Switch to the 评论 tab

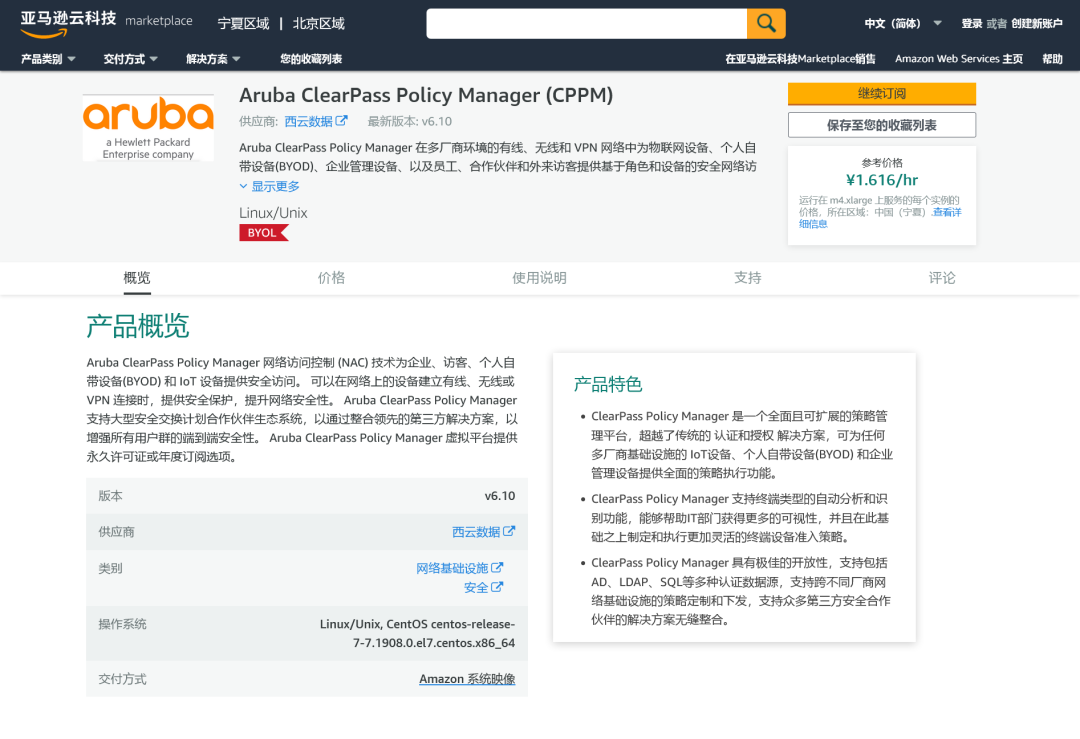click(942, 278)
